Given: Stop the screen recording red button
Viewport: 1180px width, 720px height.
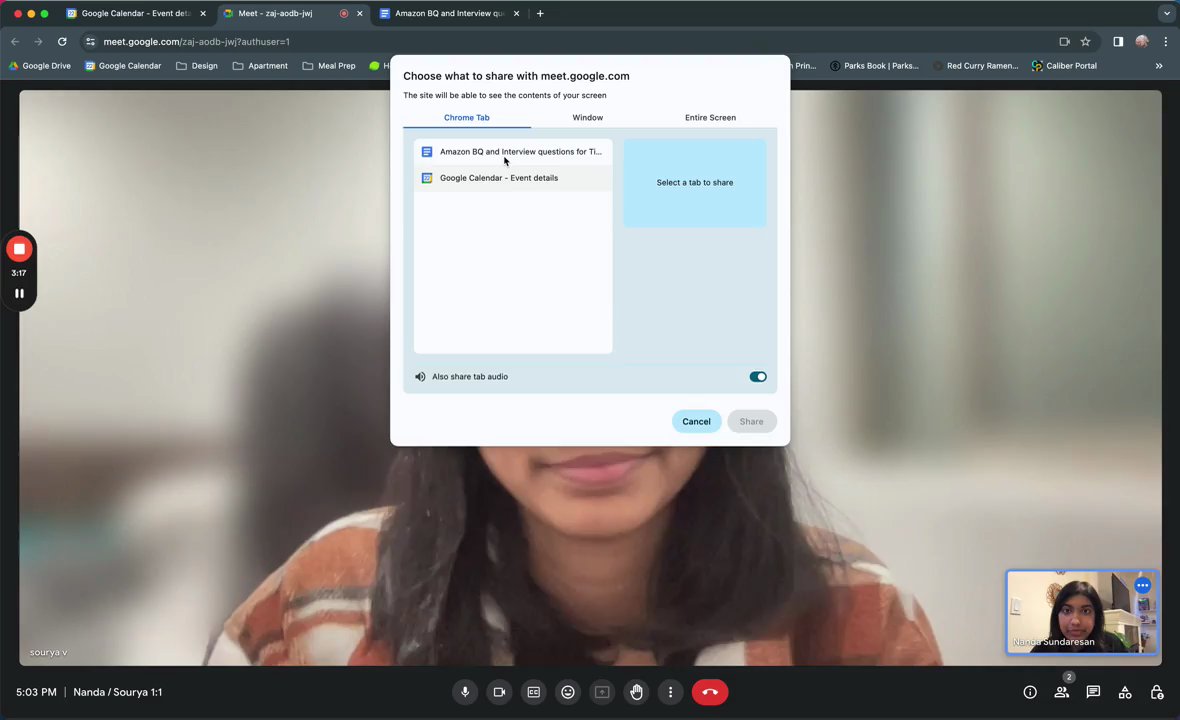Looking at the screenshot, I should click(20, 249).
